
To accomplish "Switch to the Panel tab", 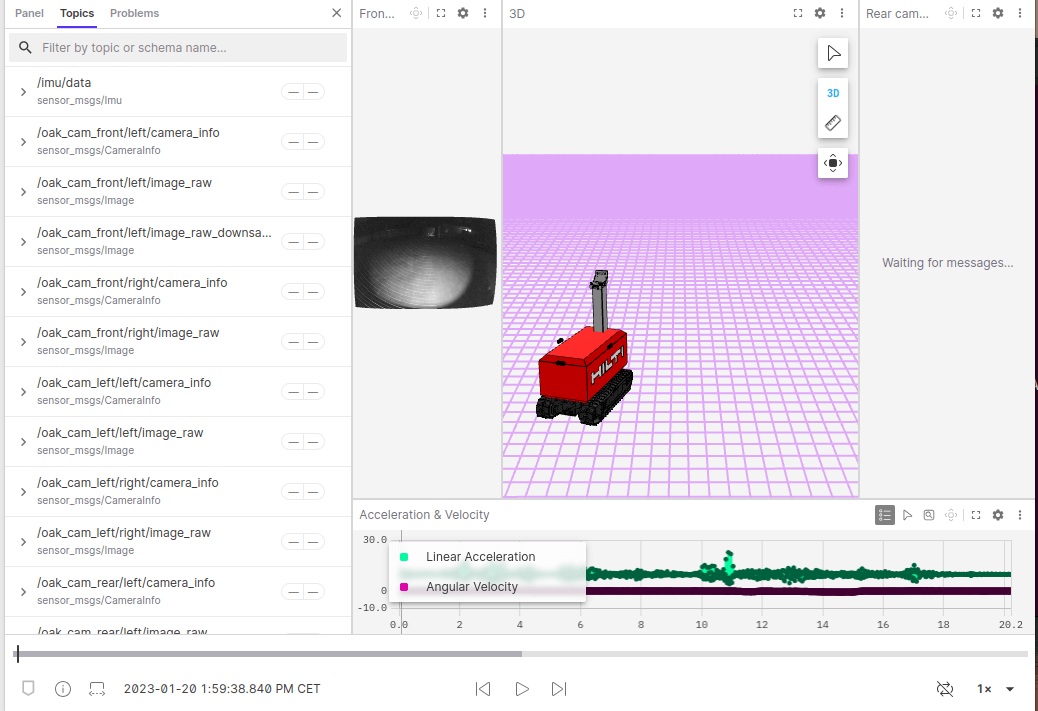I will pyautogui.click(x=29, y=13).
